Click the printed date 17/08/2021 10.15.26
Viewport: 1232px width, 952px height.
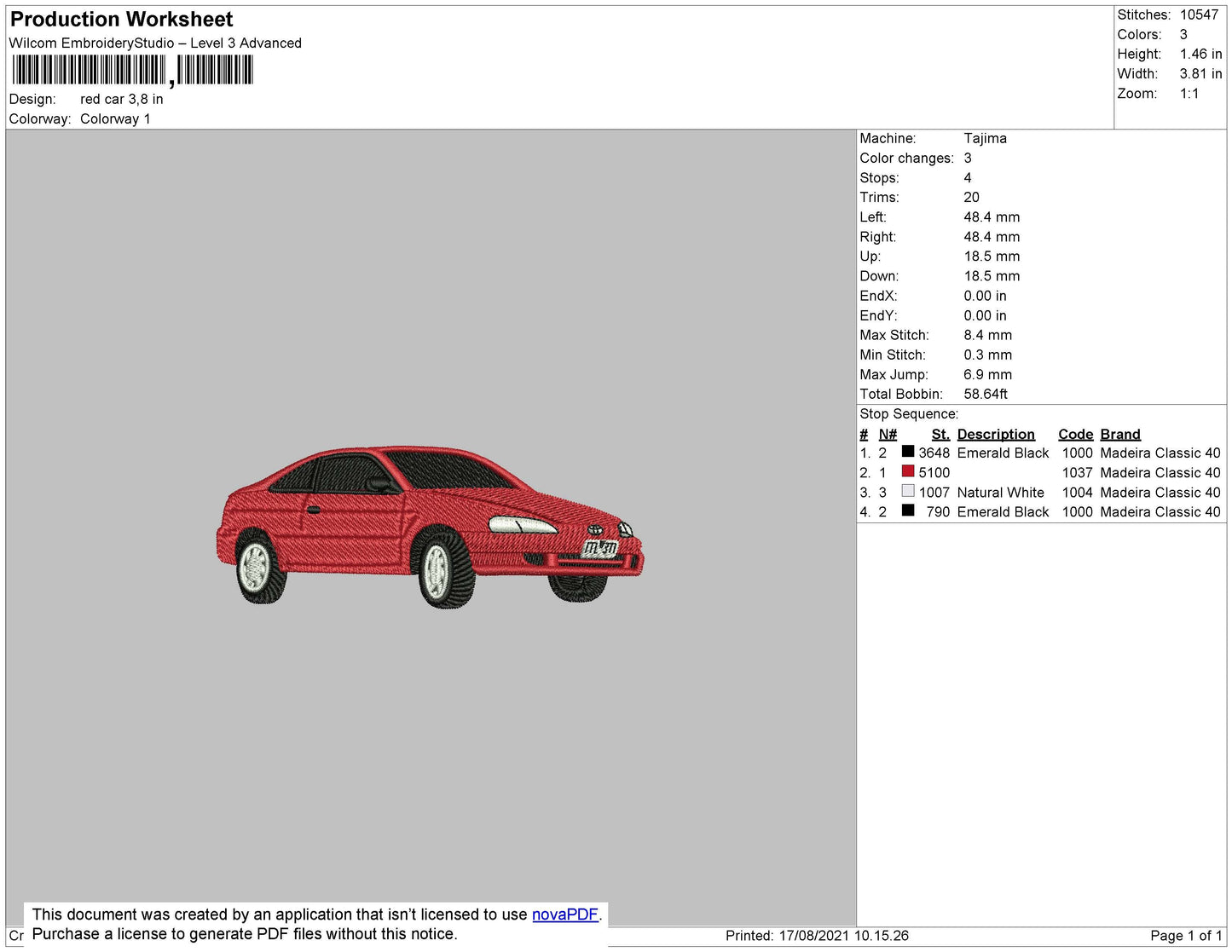pyautogui.click(x=843, y=936)
